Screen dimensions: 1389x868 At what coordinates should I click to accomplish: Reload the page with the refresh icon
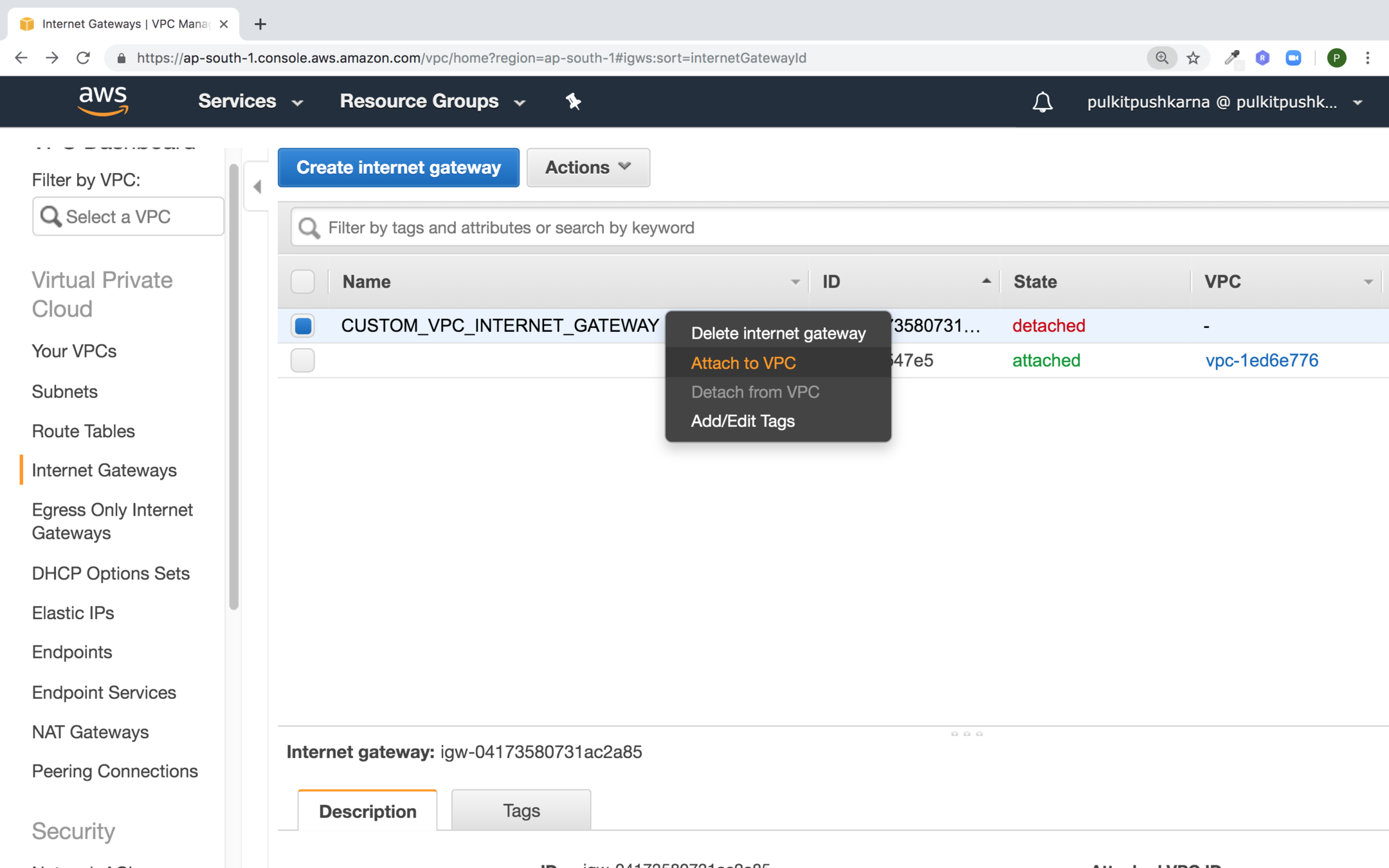click(83, 58)
